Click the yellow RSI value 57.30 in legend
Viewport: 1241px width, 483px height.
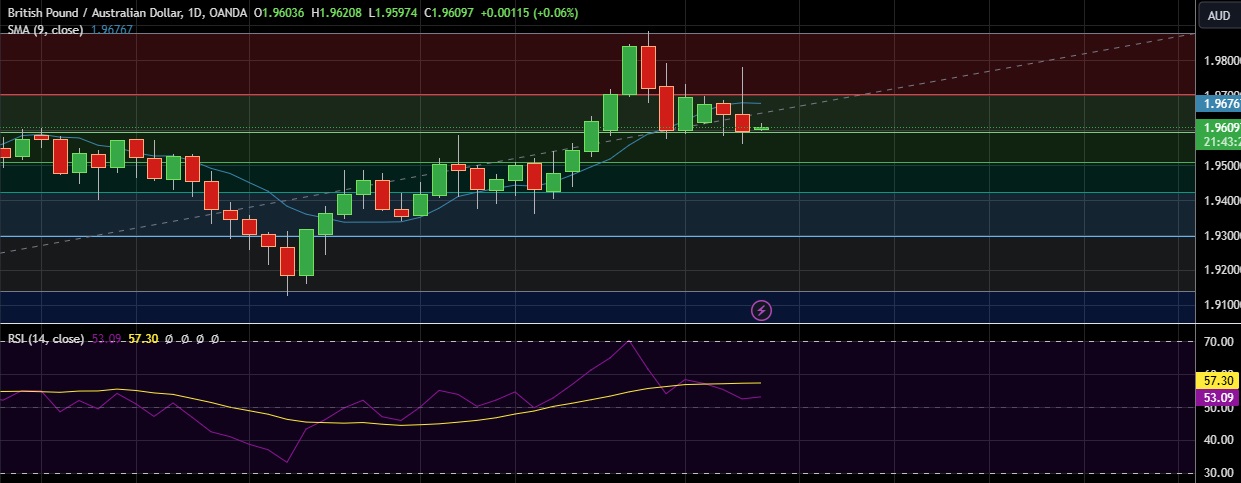(x=144, y=339)
